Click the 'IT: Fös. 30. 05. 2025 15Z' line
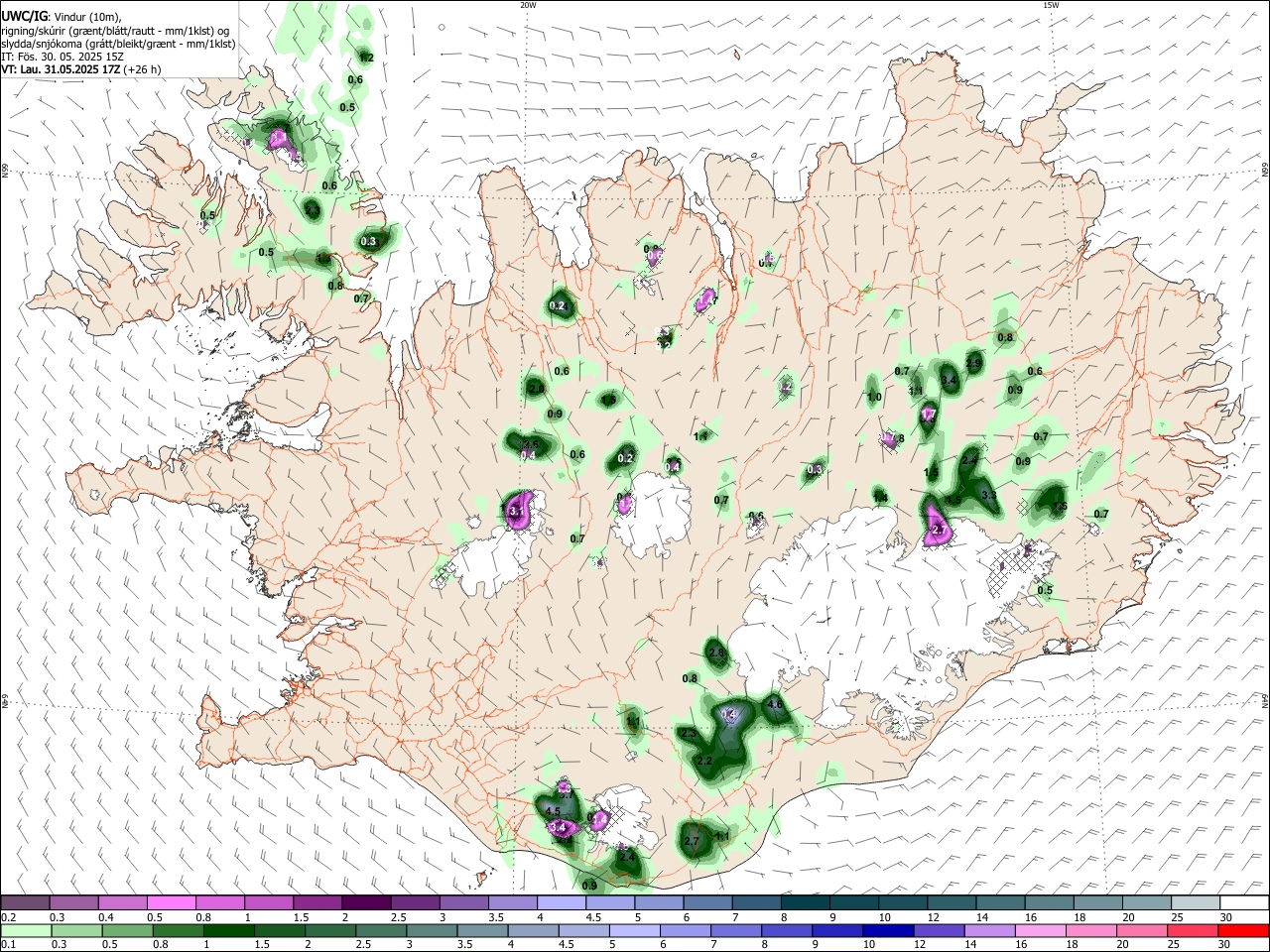Screen dimensions: 1270x952 coord(63,57)
